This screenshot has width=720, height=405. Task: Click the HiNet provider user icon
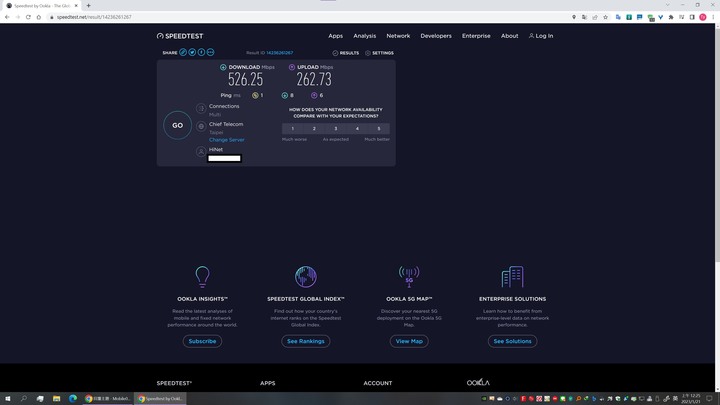pos(201,152)
